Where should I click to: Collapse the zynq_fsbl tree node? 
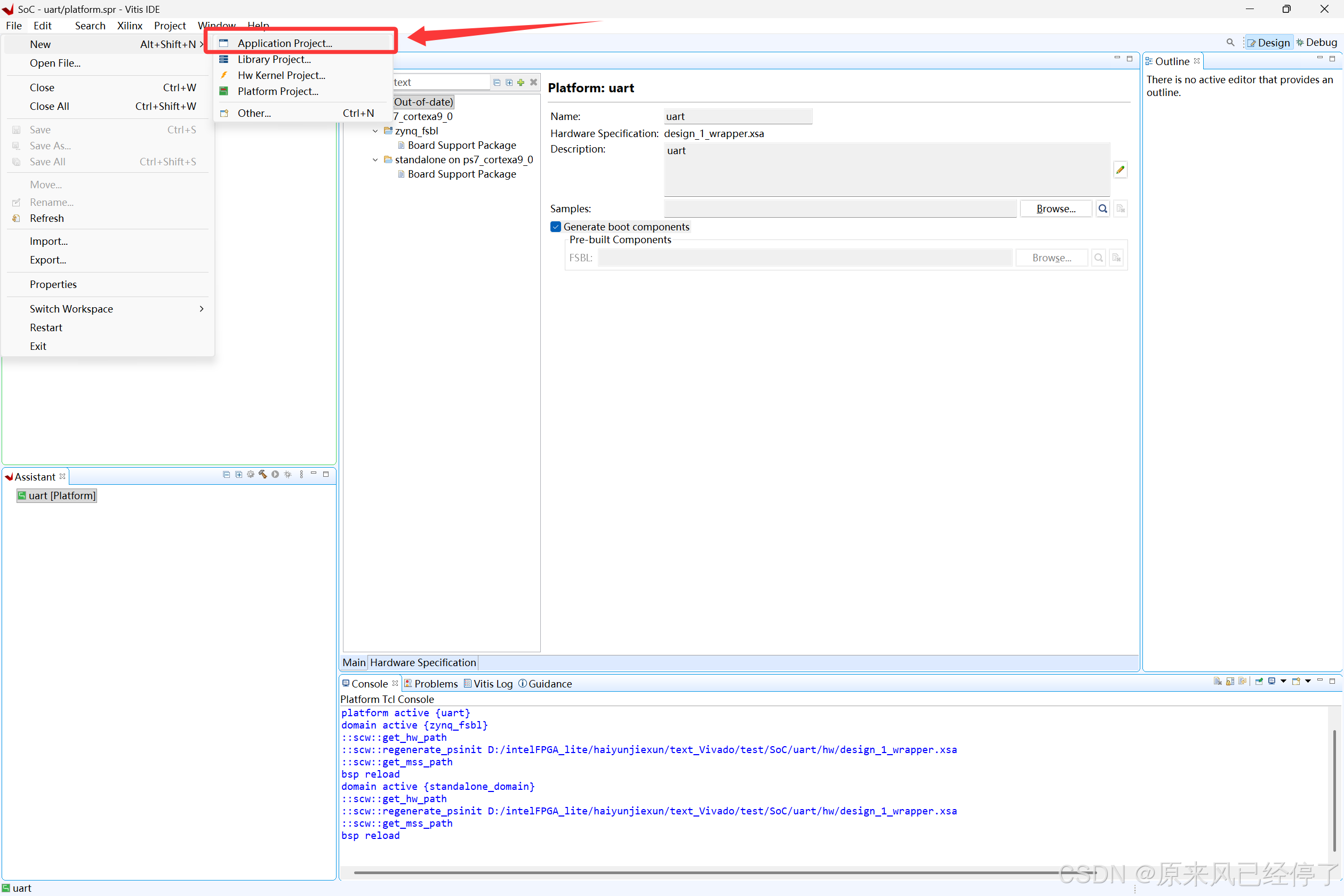pyautogui.click(x=375, y=131)
